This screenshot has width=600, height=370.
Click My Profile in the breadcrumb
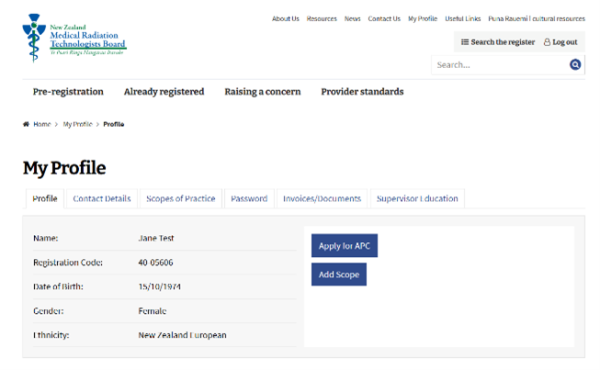[x=78, y=124]
